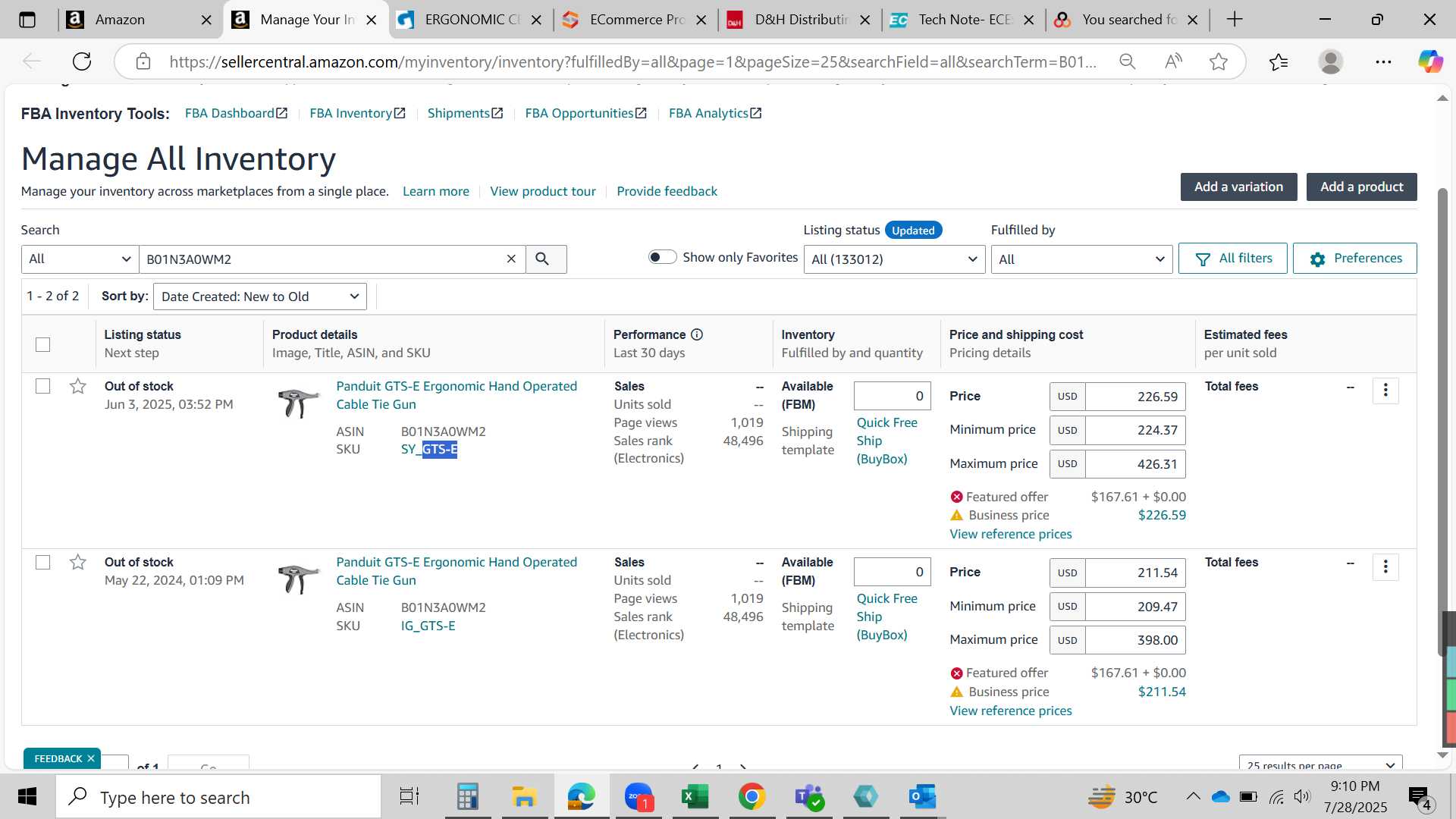
Task: Switch to the You searched for tab
Action: [x=1128, y=20]
